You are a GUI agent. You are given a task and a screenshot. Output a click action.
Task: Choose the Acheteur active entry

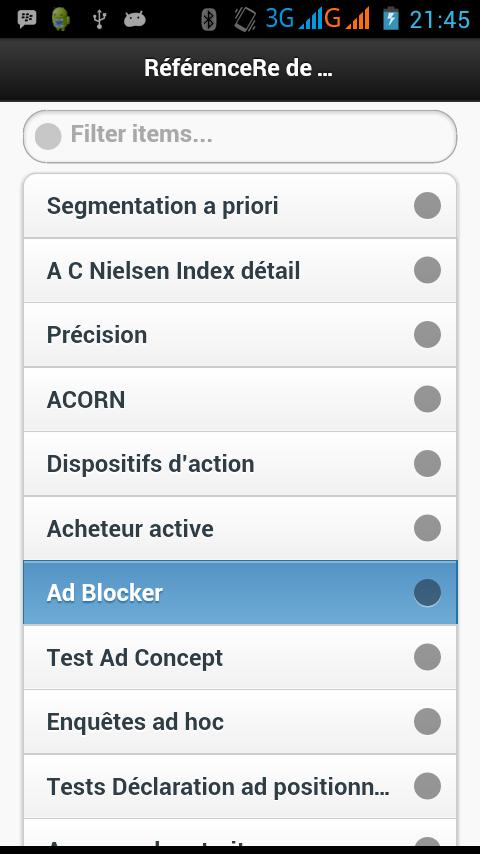(x=240, y=528)
